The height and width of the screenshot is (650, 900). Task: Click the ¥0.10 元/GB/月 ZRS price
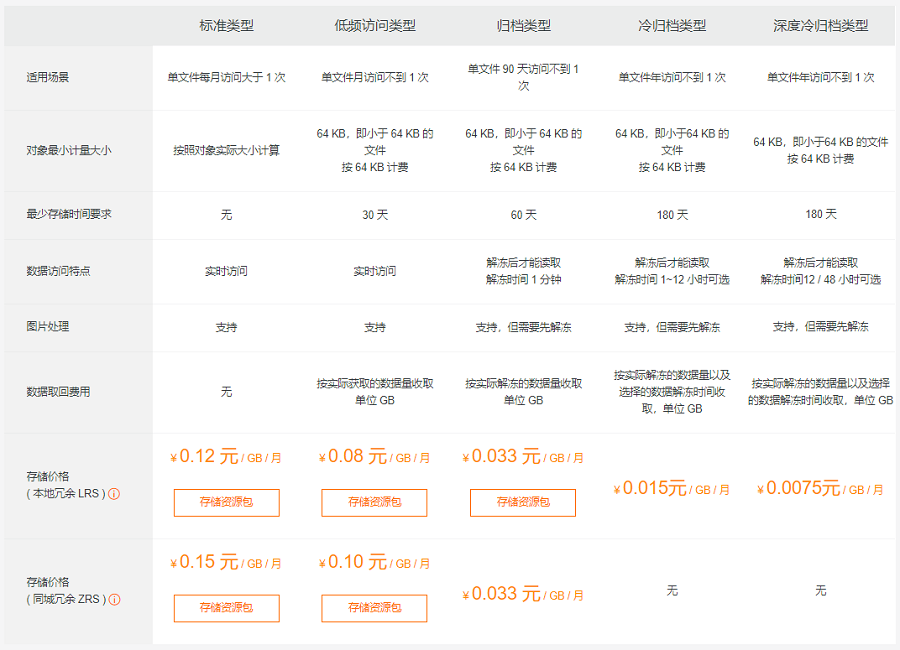pyautogui.click(x=374, y=563)
